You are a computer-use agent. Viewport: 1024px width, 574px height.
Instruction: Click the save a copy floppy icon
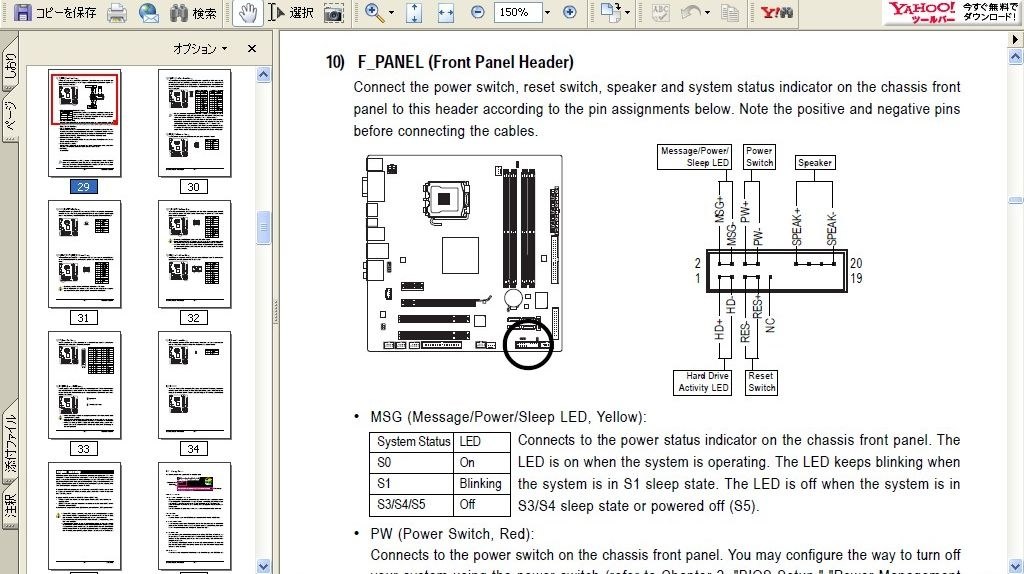click(23, 12)
